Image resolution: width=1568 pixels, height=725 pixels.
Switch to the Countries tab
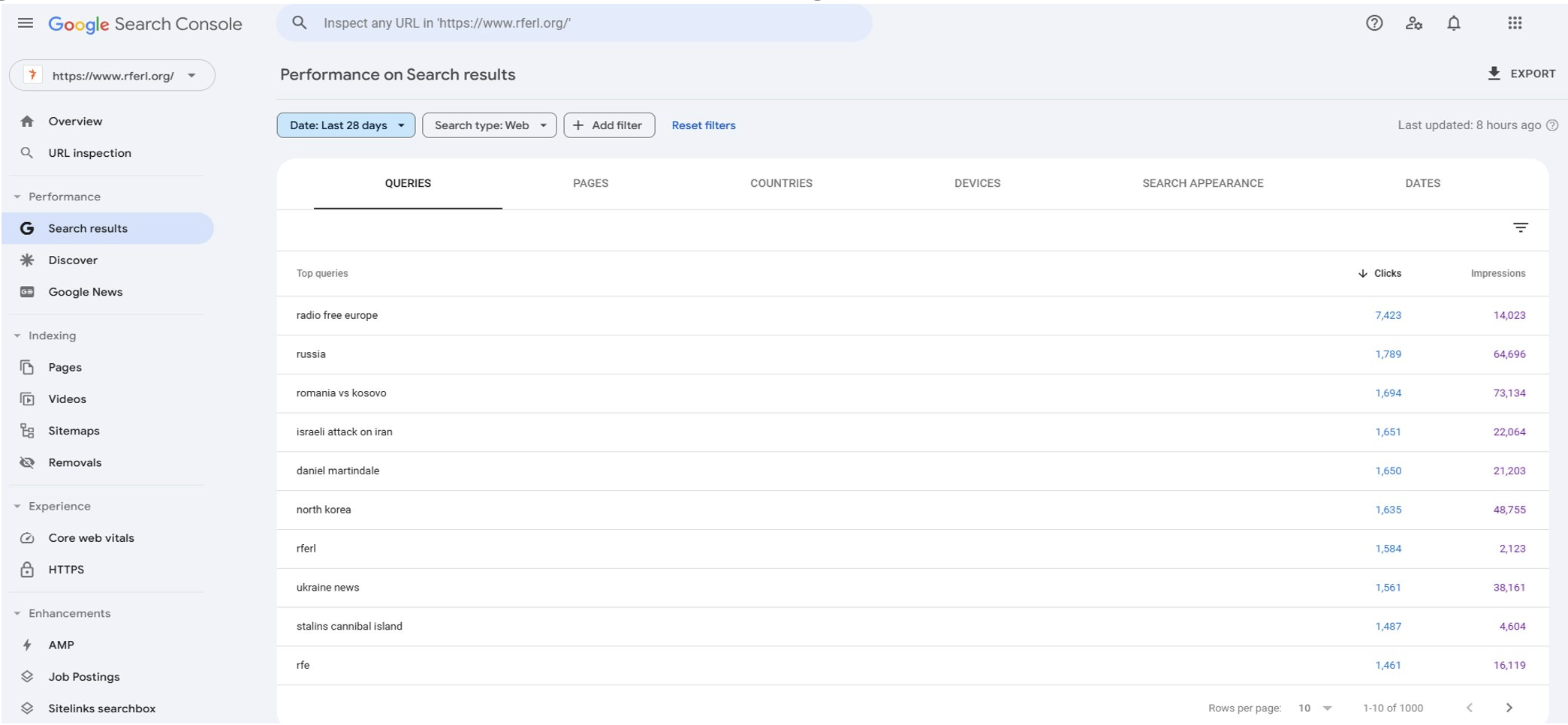[781, 184]
